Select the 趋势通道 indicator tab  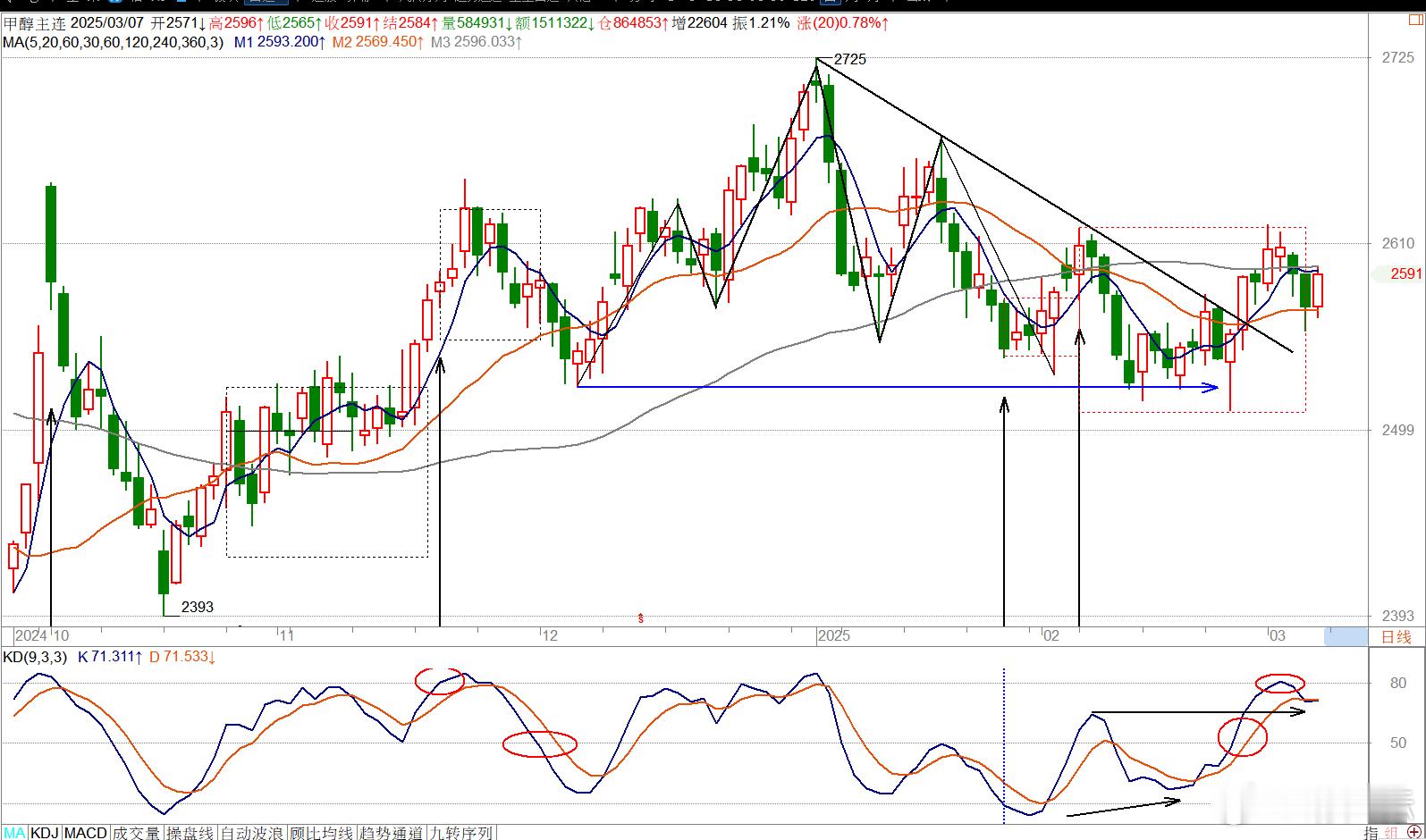[392, 833]
